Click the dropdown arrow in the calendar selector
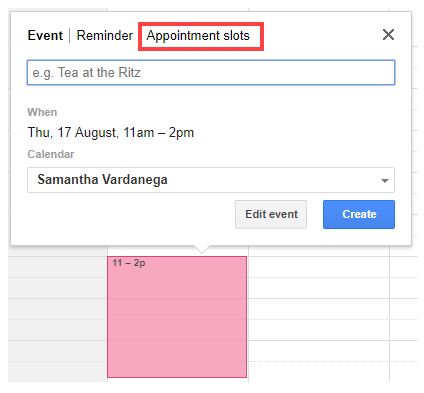 tap(385, 181)
